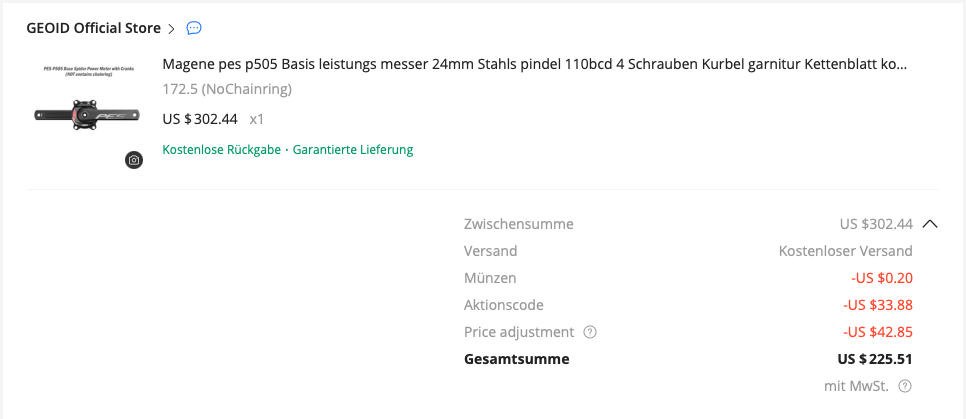Click the US $302.44 item price

(200, 119)
